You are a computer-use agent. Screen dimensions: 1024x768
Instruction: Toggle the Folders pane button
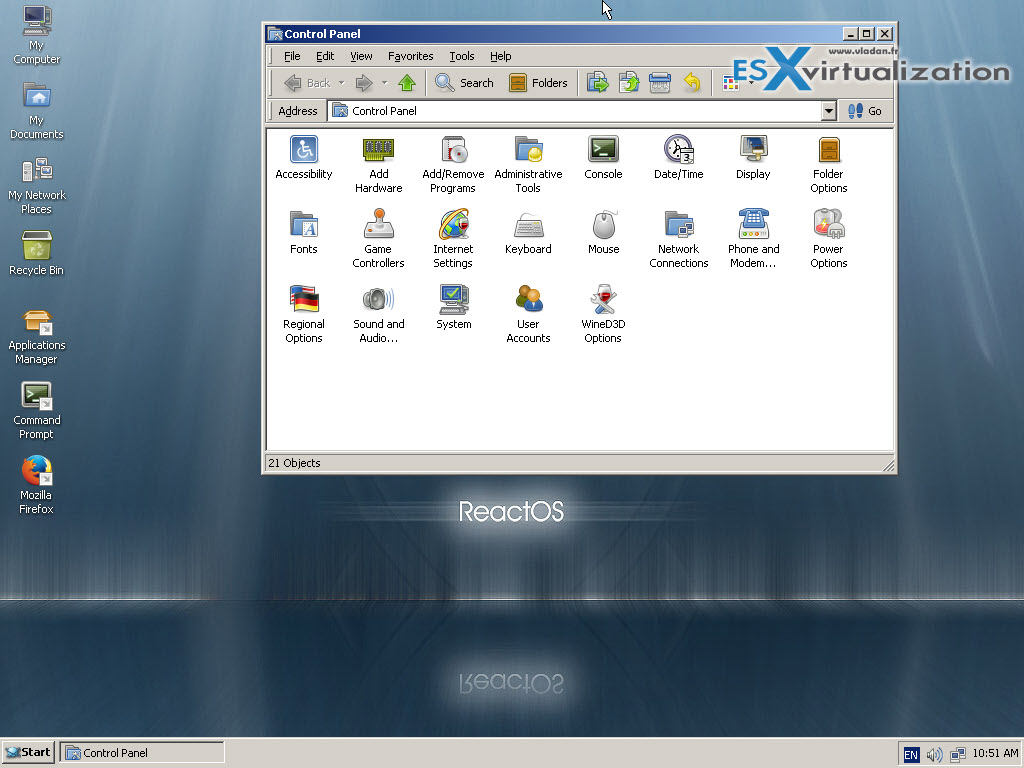click(x=538, y=83)
